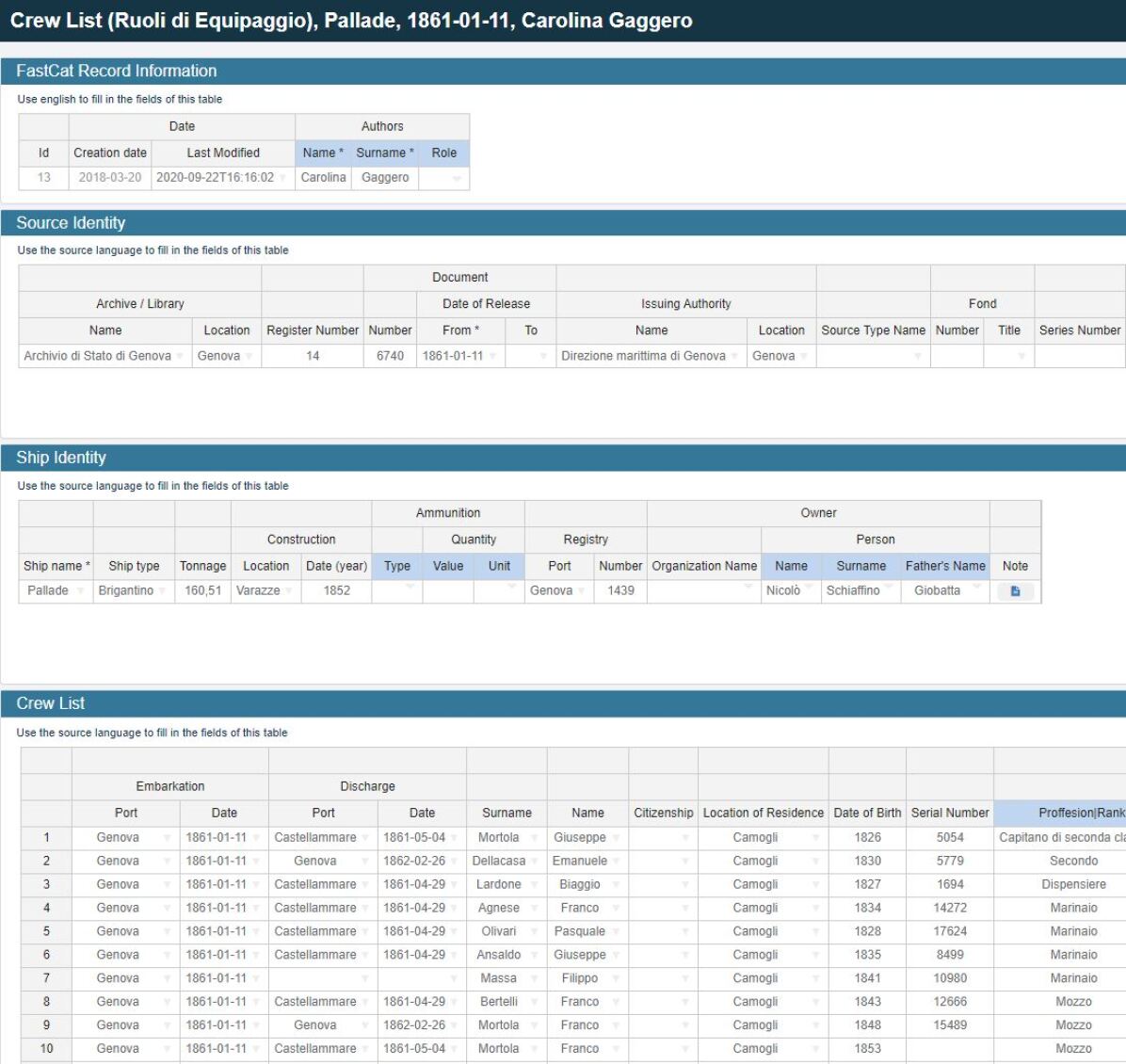Open the Brigantino ship type dropdown
1126x1064 pixels.
pos(162,591)
